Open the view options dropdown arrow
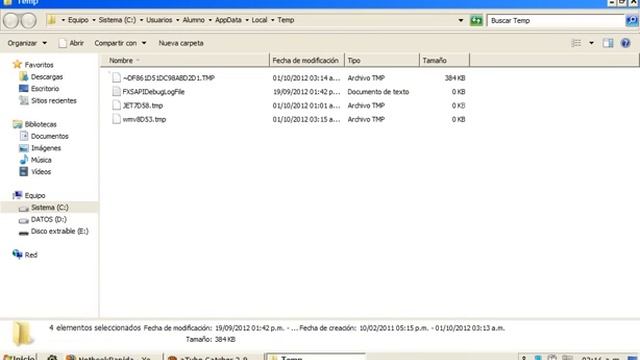Image resolution: width=640 pixels, height=360 pixels. 591,43
